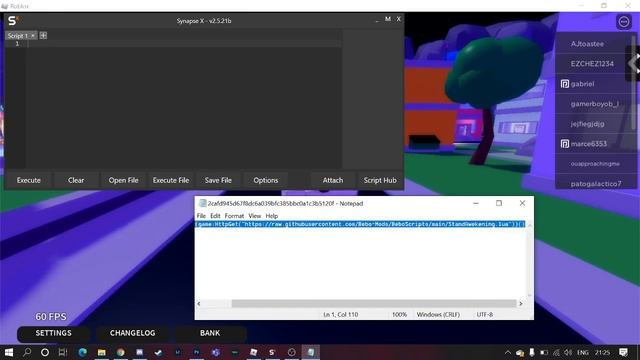Screen dimensions: 640x360
Task: Click Execute in Synapse X
Action: coord(29,180)
